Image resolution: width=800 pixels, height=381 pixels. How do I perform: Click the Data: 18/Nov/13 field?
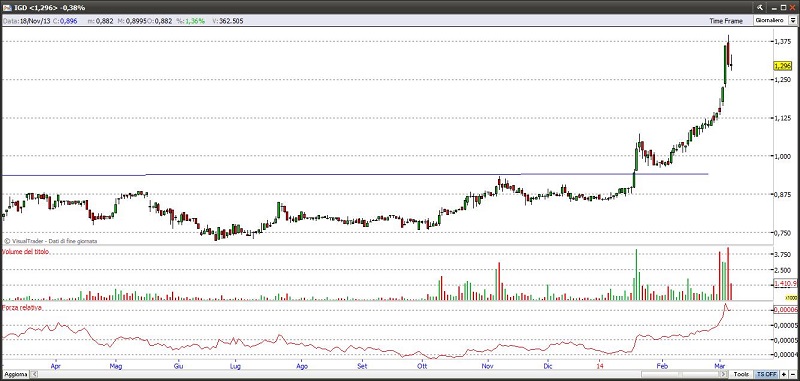tap(27, 21)
